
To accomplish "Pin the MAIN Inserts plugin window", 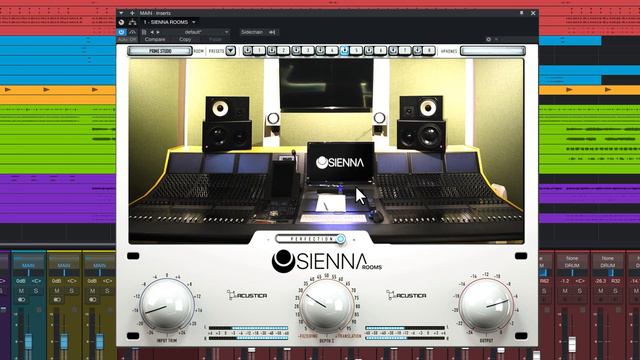I will point(521,13).
